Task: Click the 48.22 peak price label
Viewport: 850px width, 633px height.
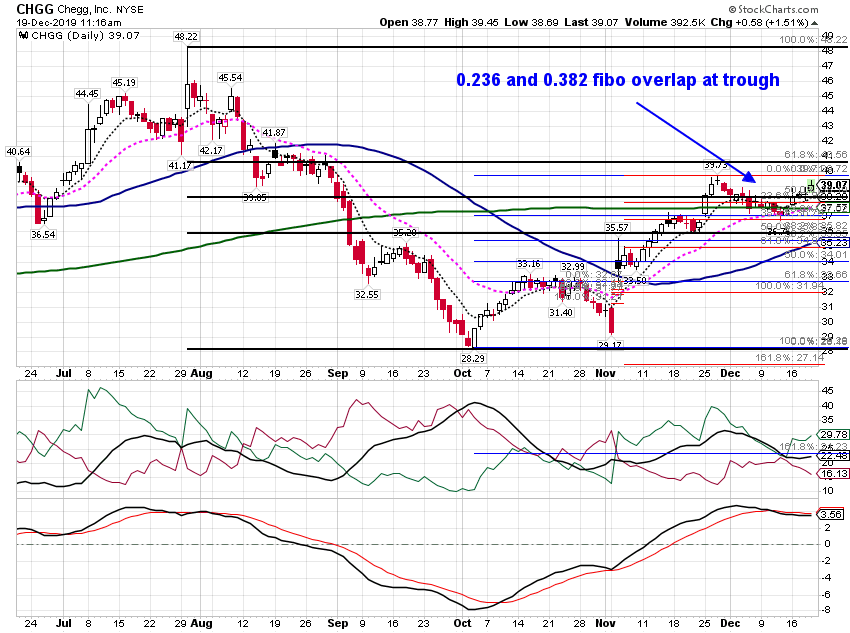Action: [186, 36]
